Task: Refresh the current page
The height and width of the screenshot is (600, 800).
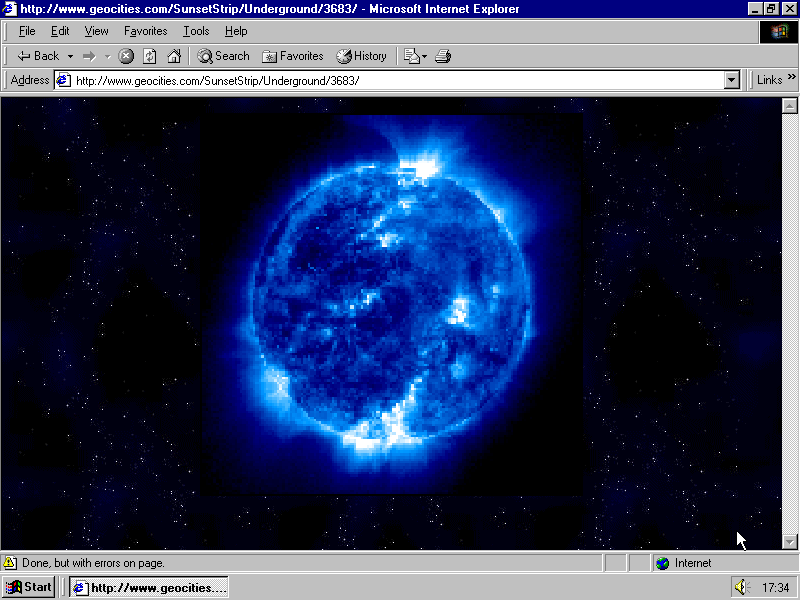Action: [x=150, y=56]
